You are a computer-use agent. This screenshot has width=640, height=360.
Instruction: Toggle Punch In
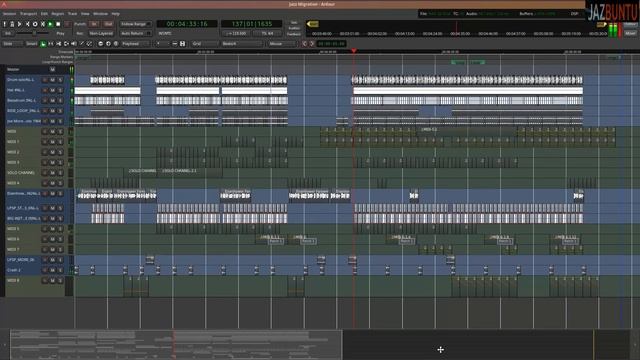94,24
